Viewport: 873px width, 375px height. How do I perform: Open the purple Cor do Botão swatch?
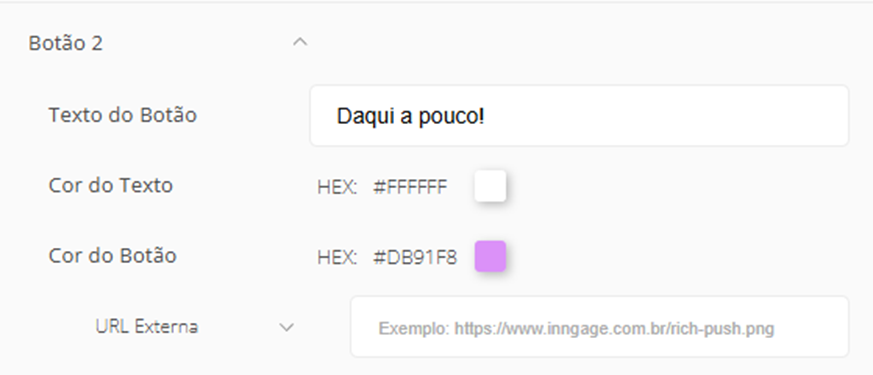click(x=490, y=256)
